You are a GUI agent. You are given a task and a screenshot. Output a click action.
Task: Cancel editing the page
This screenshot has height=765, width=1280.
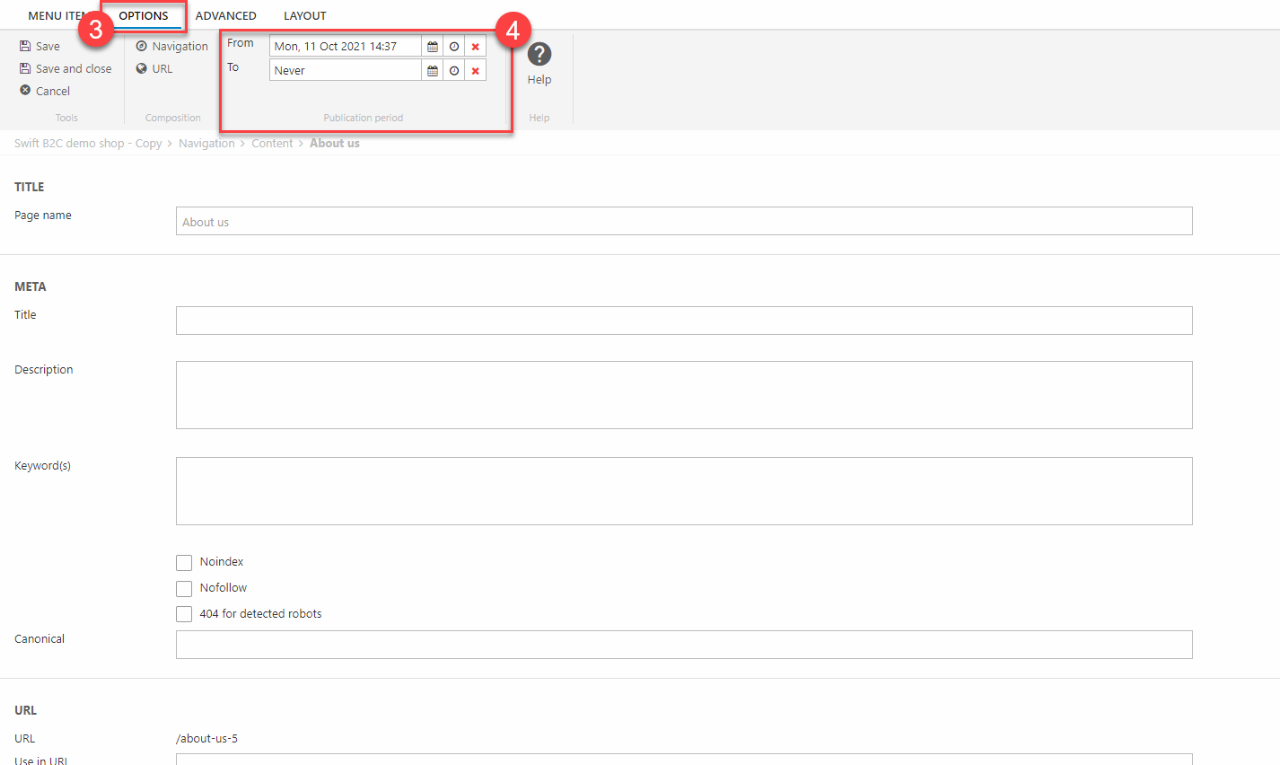(x=45, y=91)
